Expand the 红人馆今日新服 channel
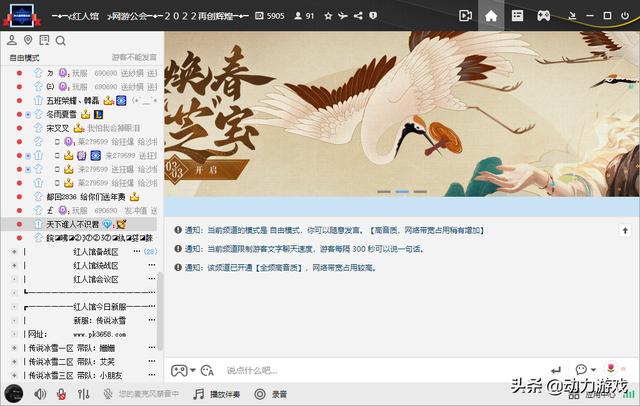The width and height of the screenshot is (640, 406). click(14, 306)
